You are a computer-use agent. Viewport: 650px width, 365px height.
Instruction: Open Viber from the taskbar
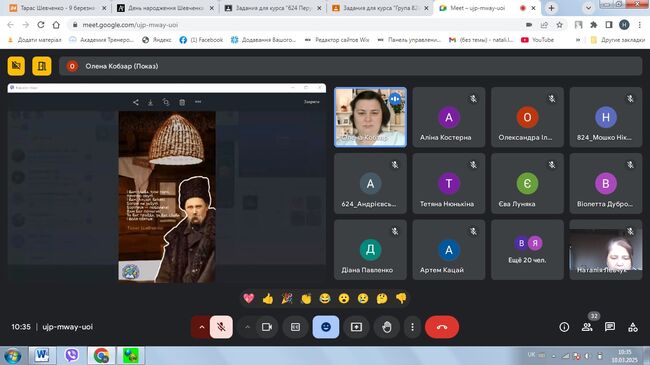[72, 355]
